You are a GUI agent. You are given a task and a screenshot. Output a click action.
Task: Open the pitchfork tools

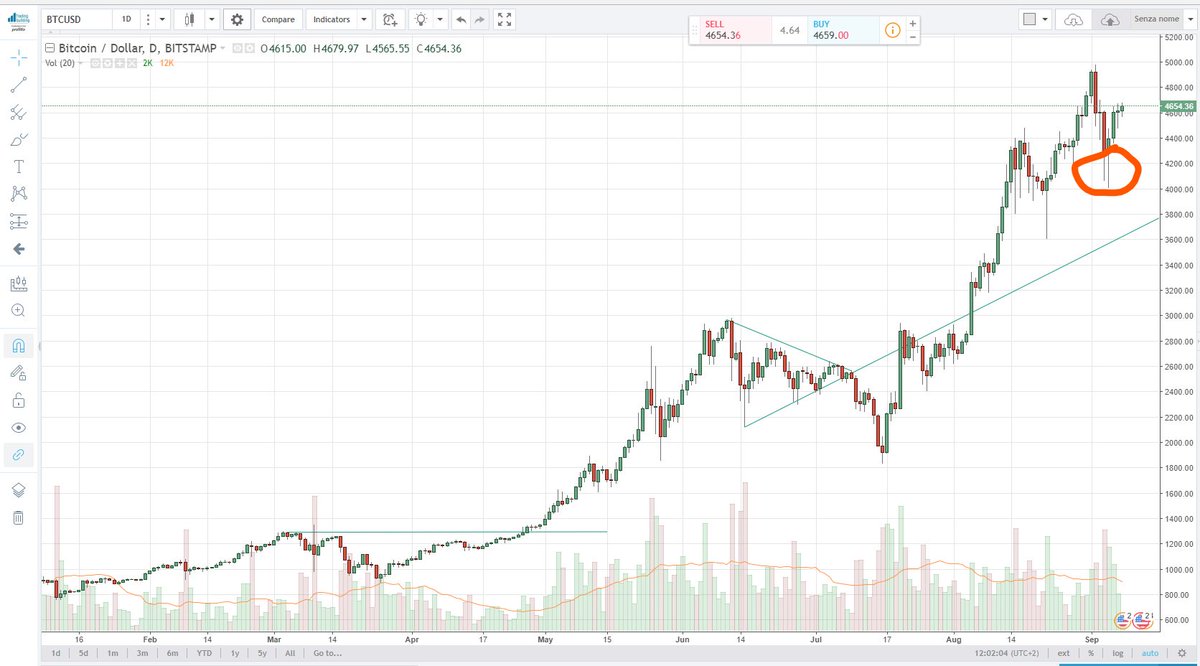pyautogui.click(x=18, y=112)
